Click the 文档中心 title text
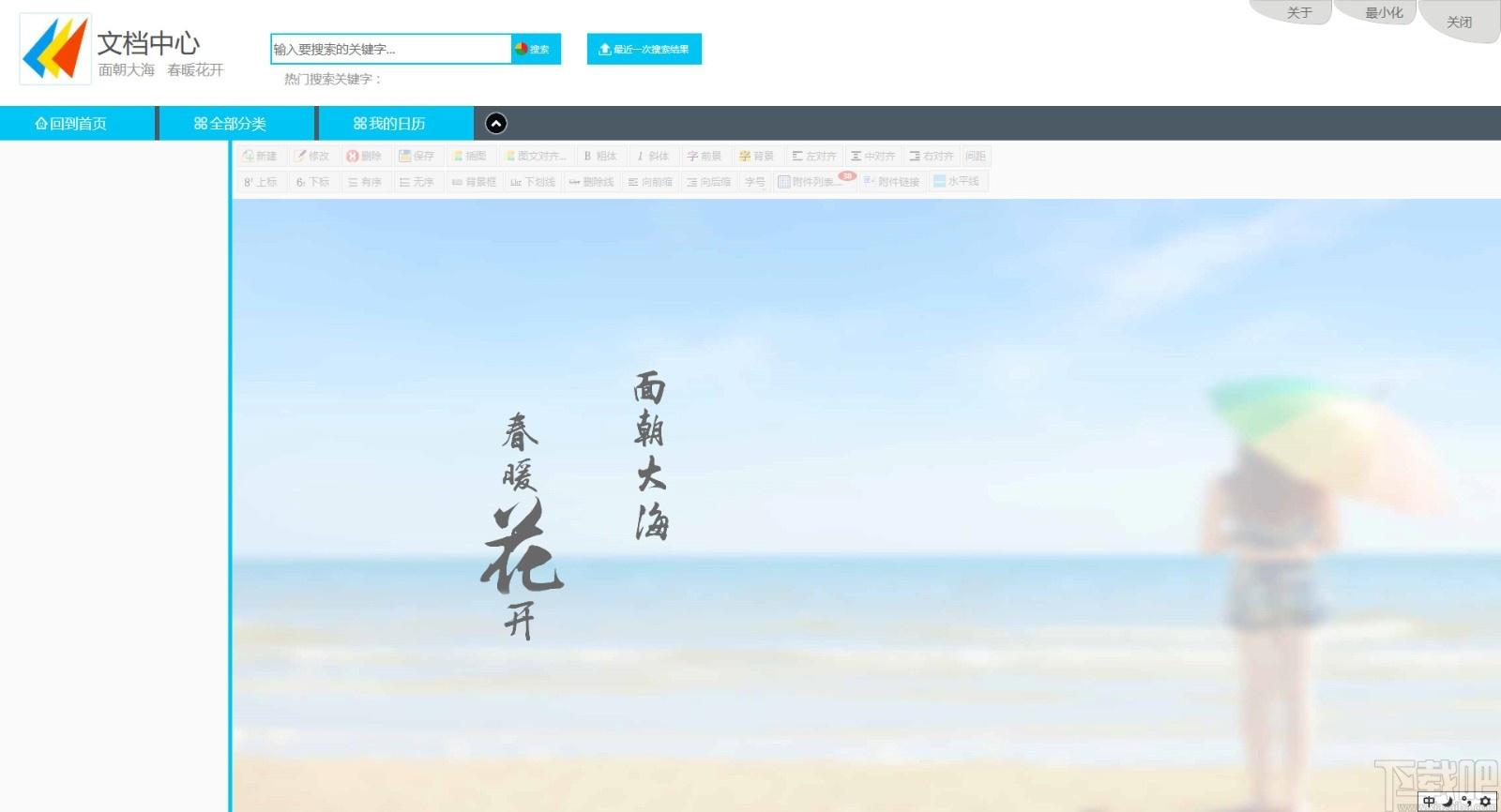 (x=148, y=43)
